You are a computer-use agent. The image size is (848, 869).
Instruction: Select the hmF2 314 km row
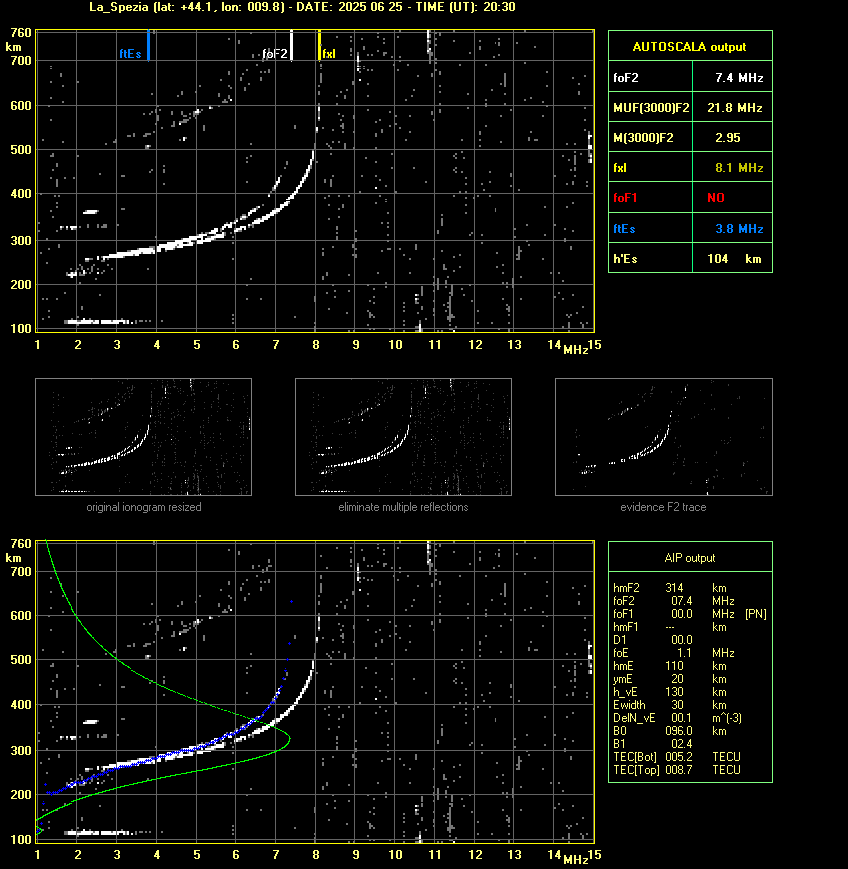(670, 588)
